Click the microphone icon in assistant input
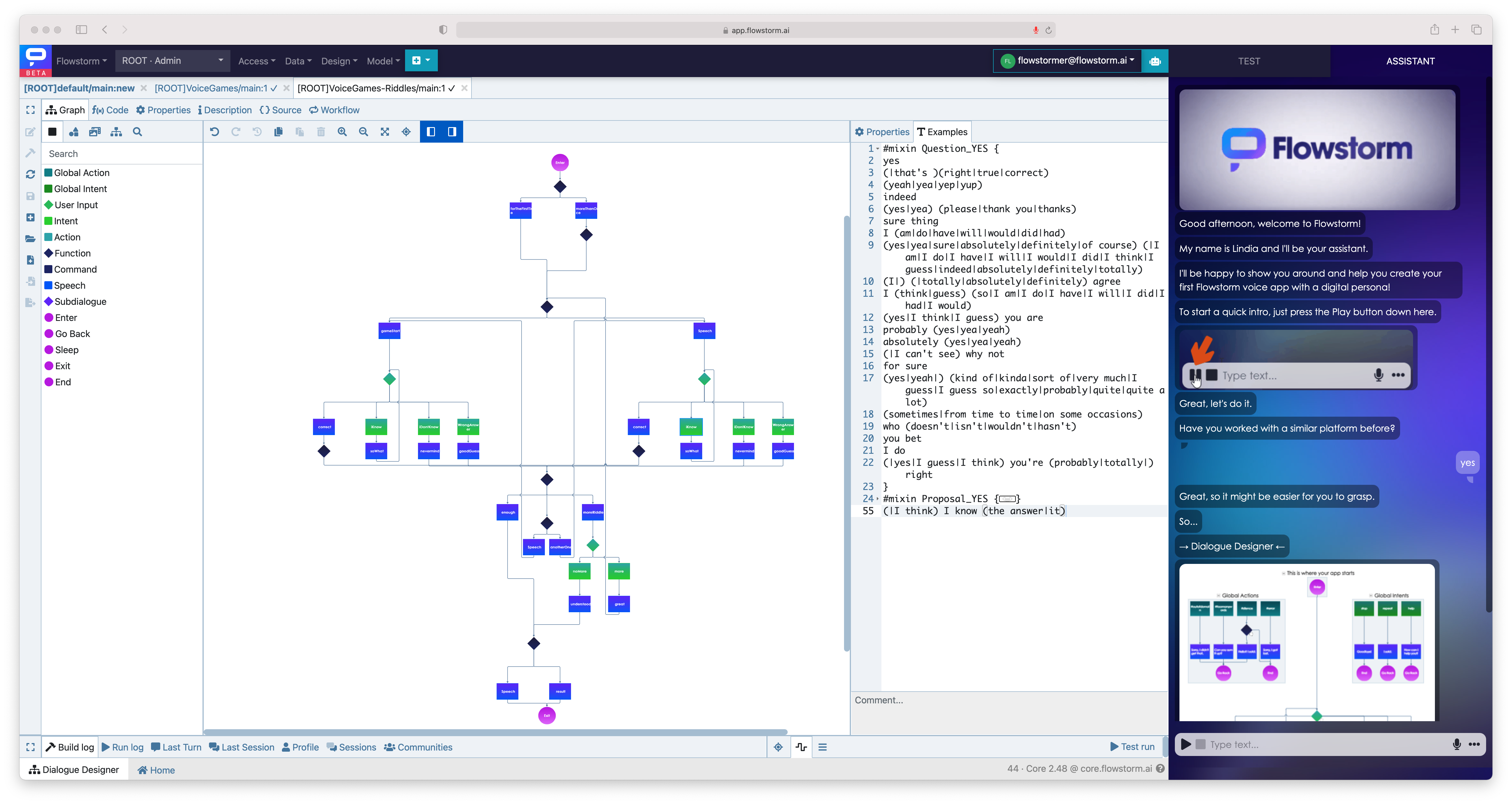1512x804 pixels. pyautogui.click(x=1456, y=744)
